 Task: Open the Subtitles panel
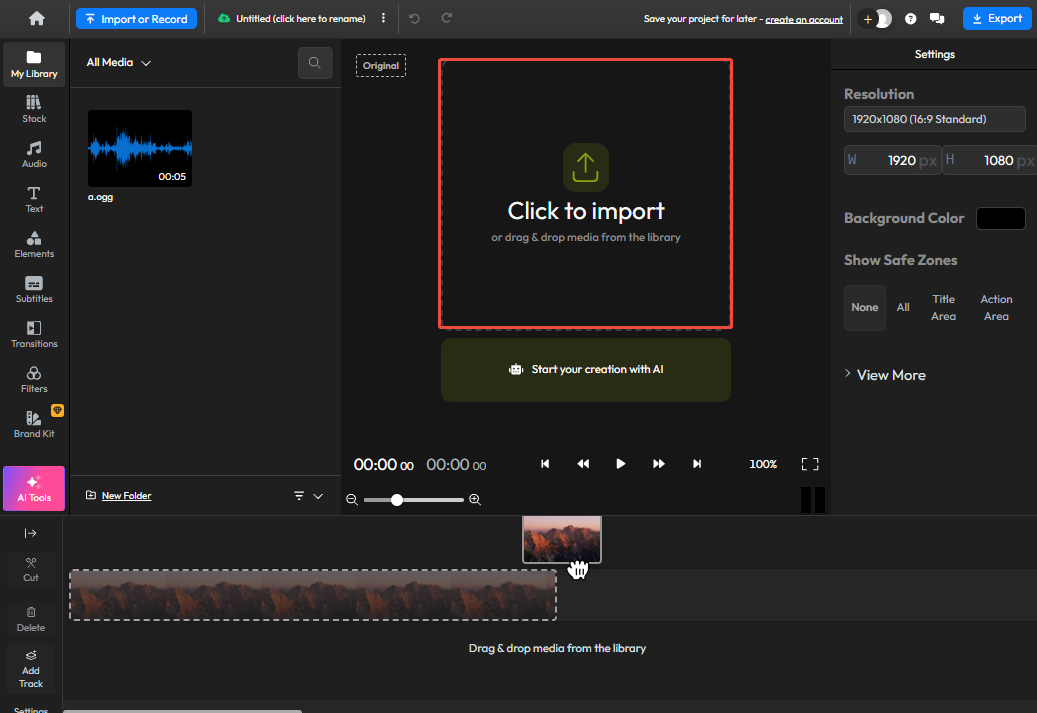click(33, 288)
